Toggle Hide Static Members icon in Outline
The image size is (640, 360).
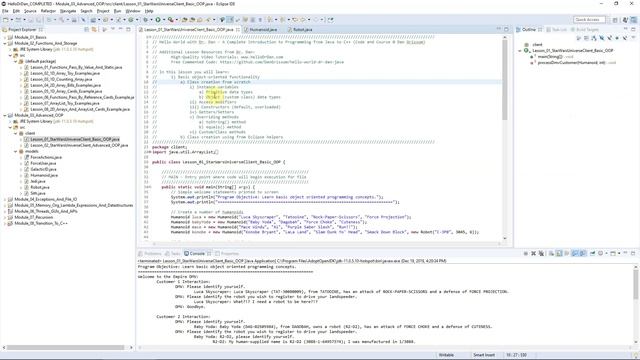pos(609,38)
